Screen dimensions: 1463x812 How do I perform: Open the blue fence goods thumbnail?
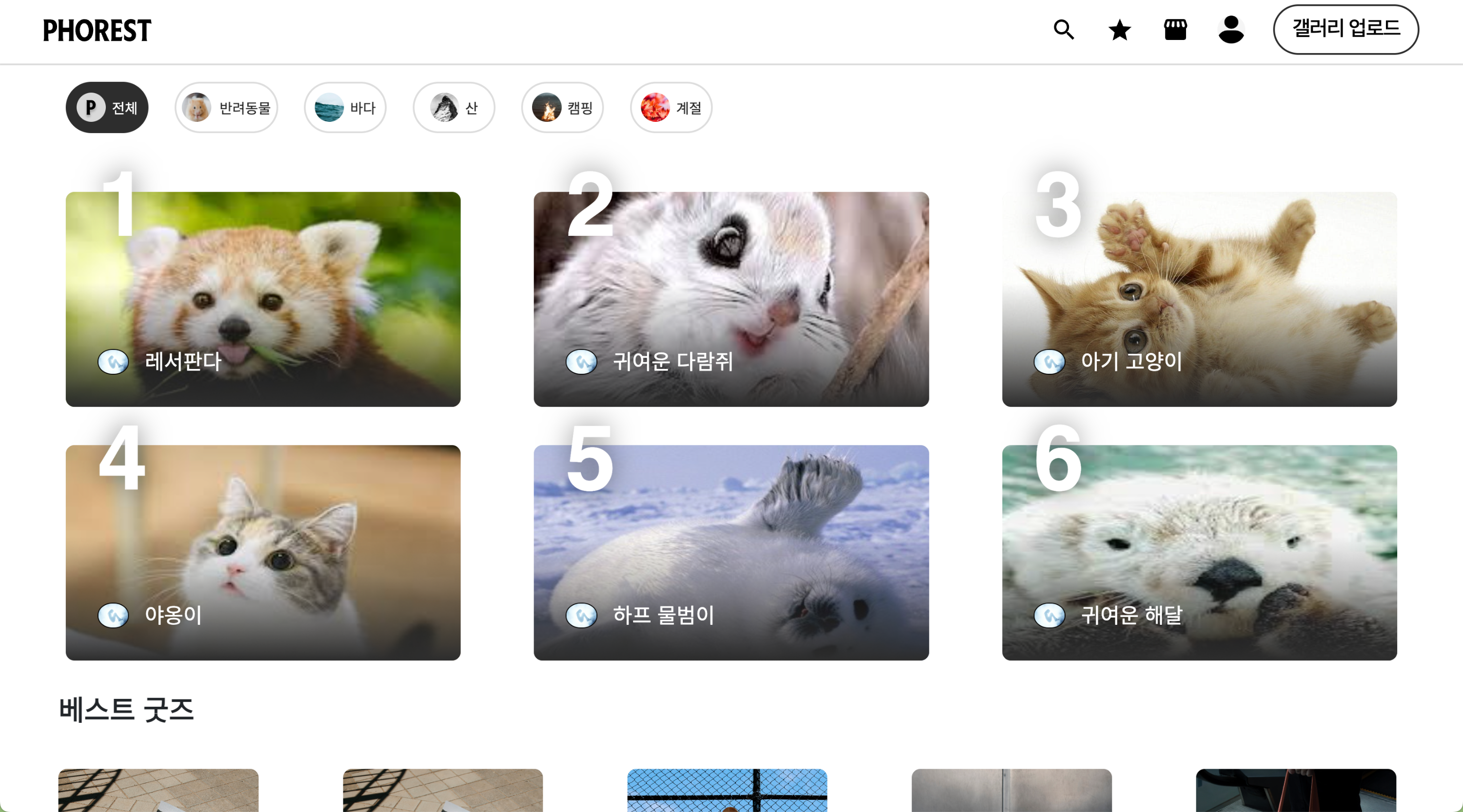[727, 790]
